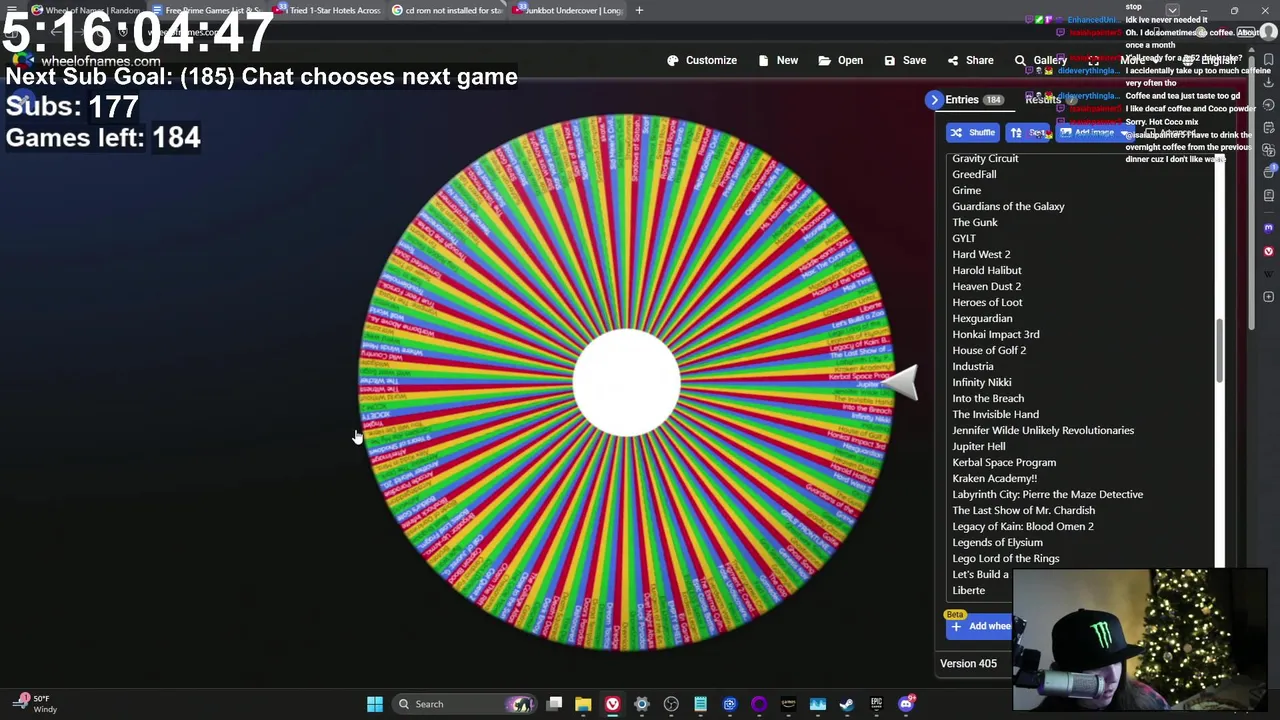Open Vivaldi browser taskbar icon
The height and width of the screenshot is (720, 1280).
coord(612,704)
